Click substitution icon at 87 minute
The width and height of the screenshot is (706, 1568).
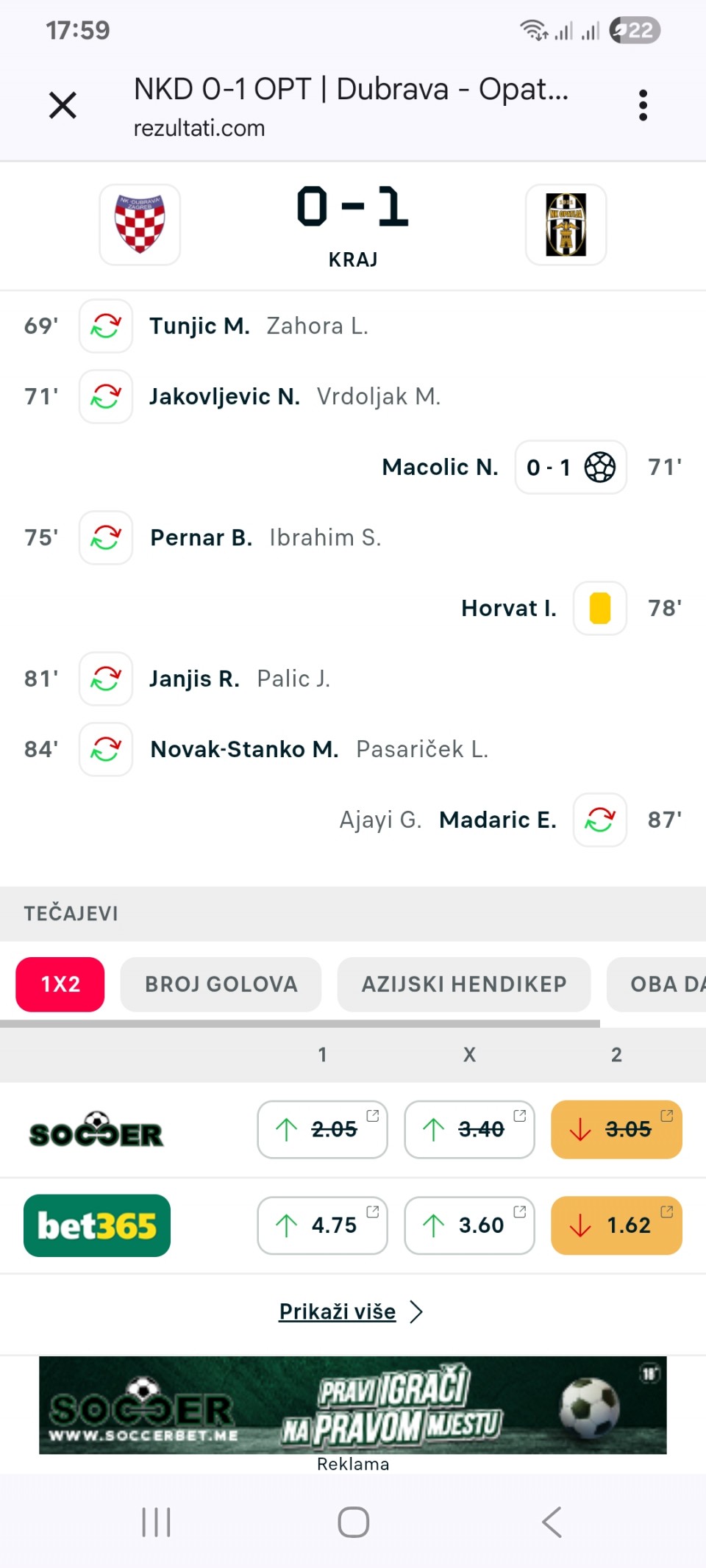pos(599,820)
